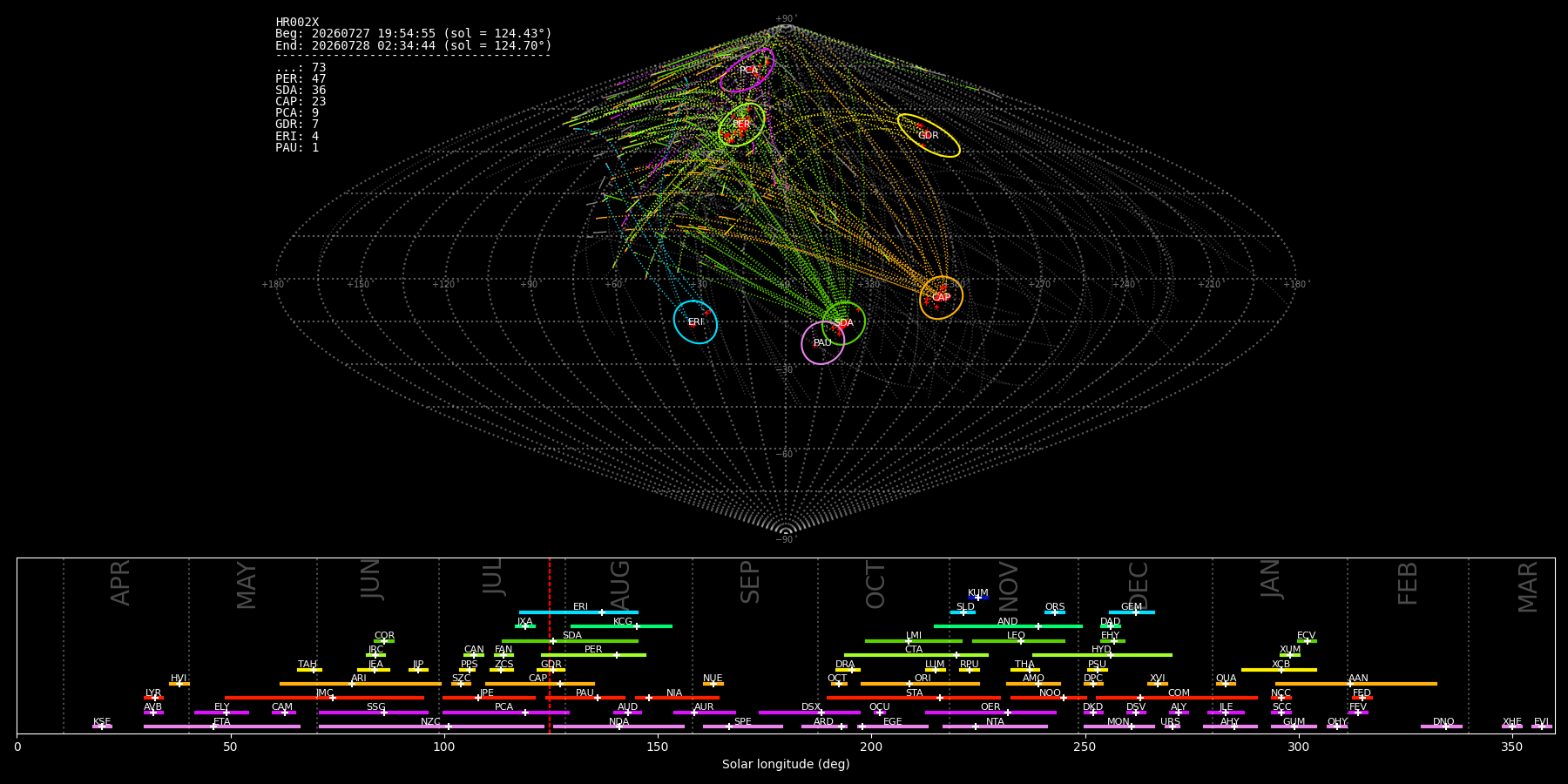Click the LEO shower activity bar

pos(1018,641)
